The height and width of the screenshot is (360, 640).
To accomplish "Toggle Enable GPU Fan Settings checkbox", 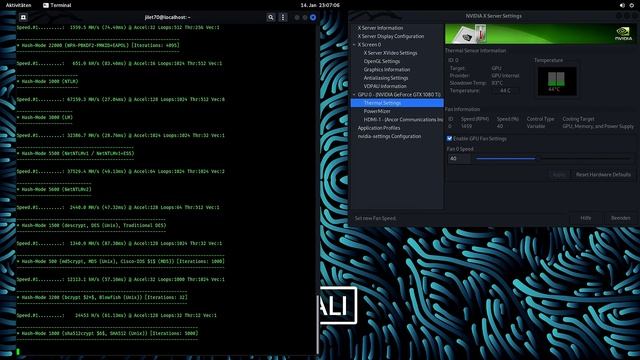I will [449, 138].
